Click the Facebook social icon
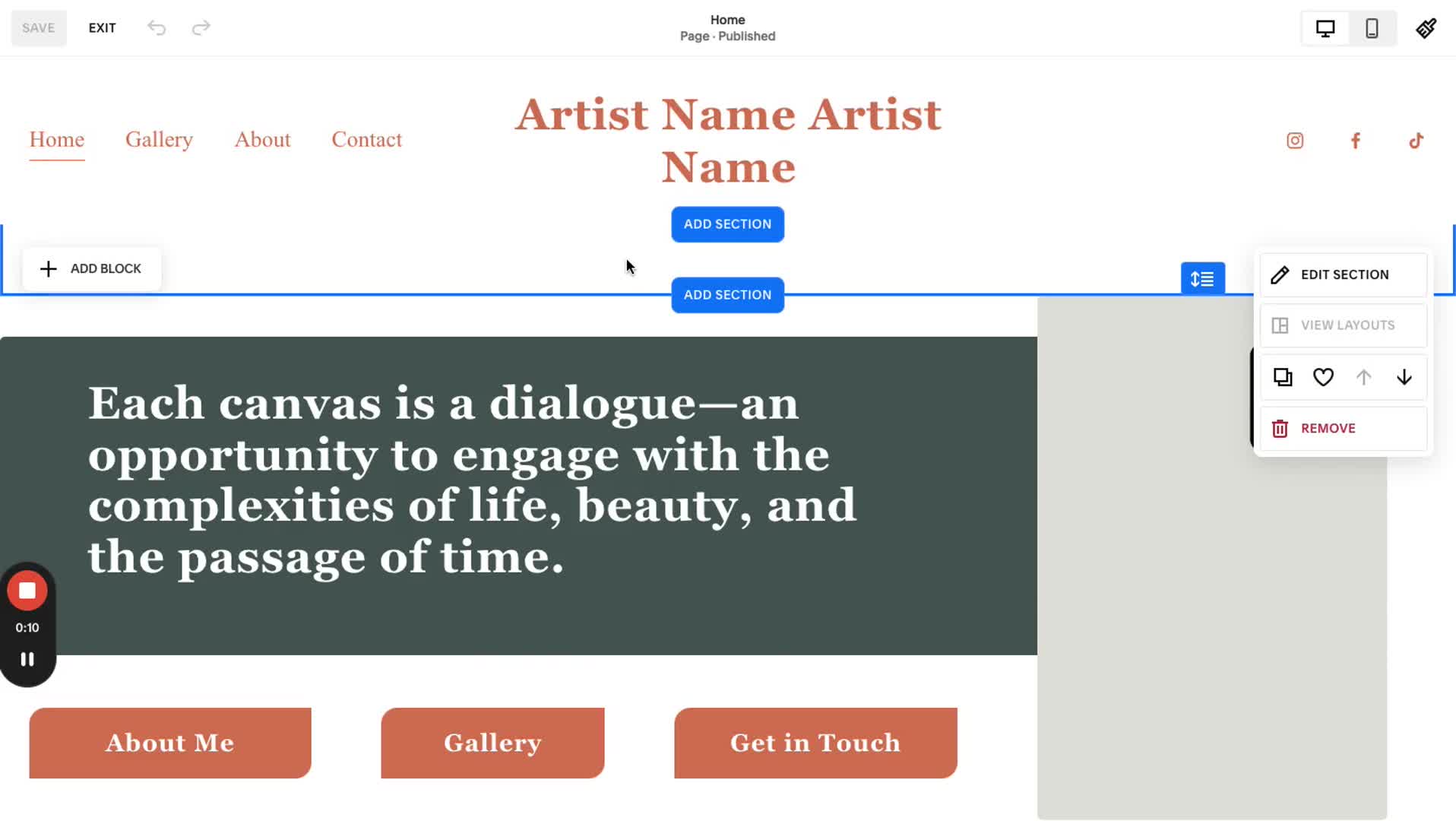 tap(1356, 141)
